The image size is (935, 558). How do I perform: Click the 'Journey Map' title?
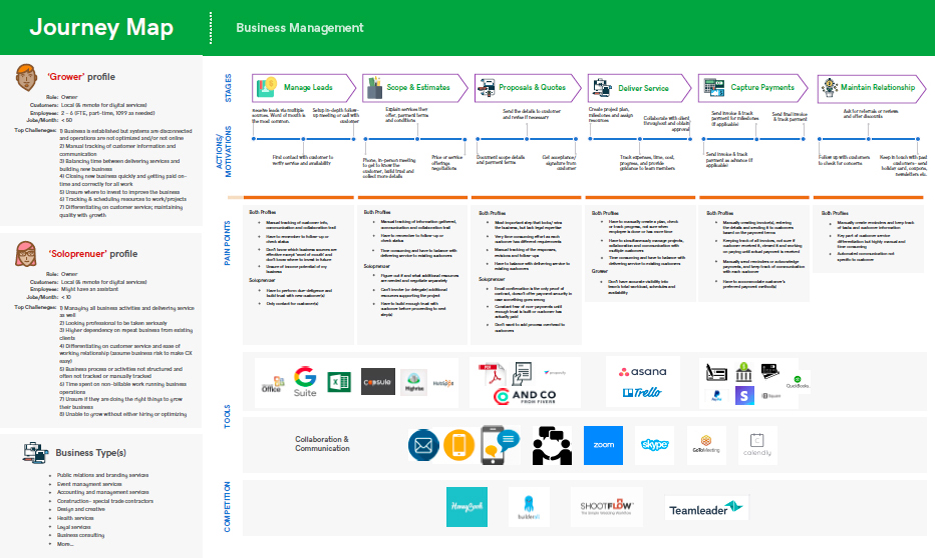point(101,27)
